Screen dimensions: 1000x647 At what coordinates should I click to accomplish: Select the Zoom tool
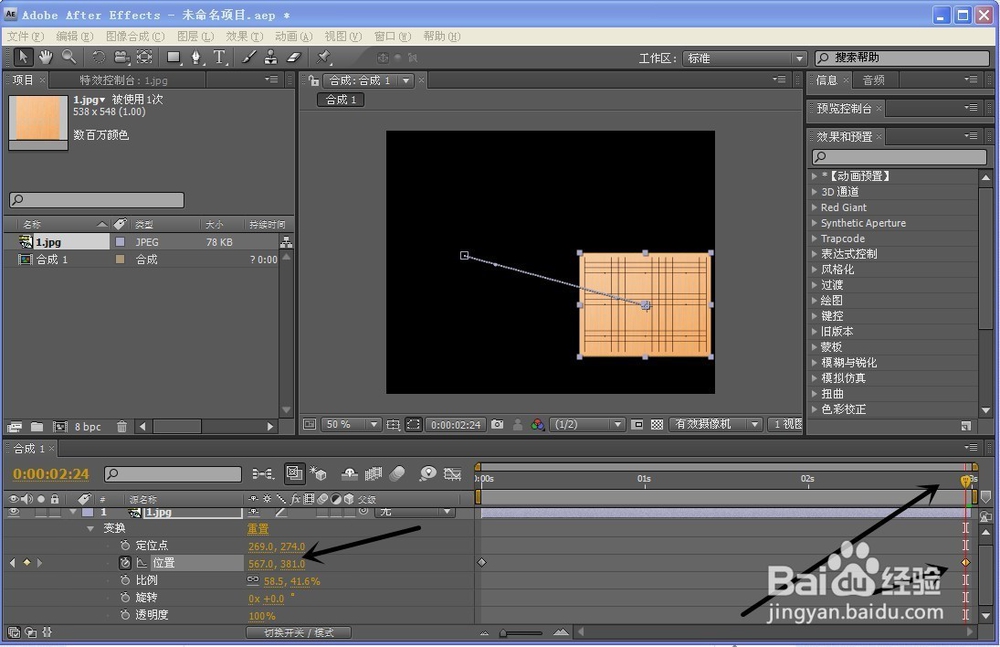tap(68, 57)
